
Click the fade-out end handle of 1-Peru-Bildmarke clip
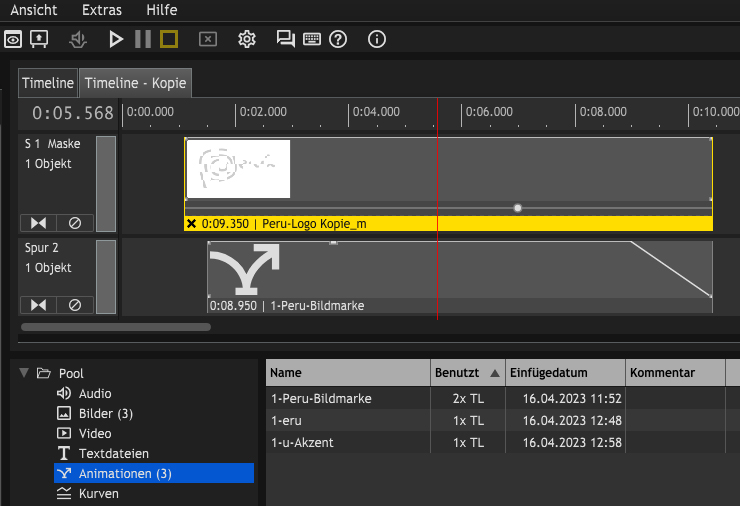point(710,295)
